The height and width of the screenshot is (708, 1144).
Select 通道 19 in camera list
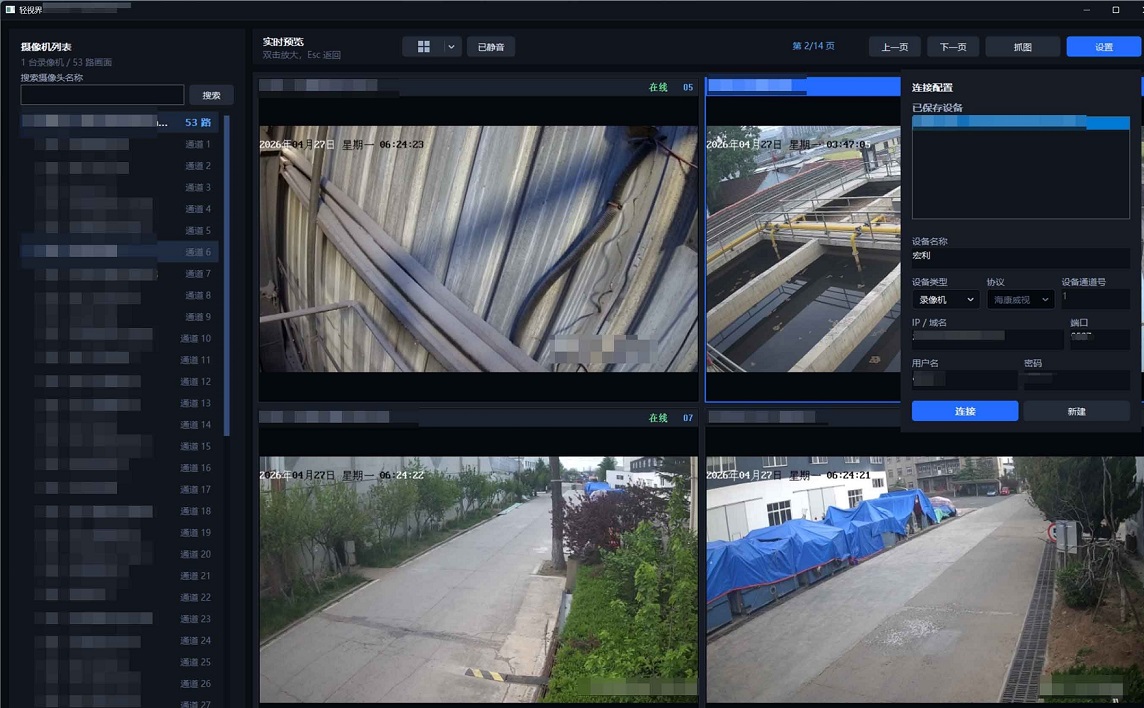(120, 533)
